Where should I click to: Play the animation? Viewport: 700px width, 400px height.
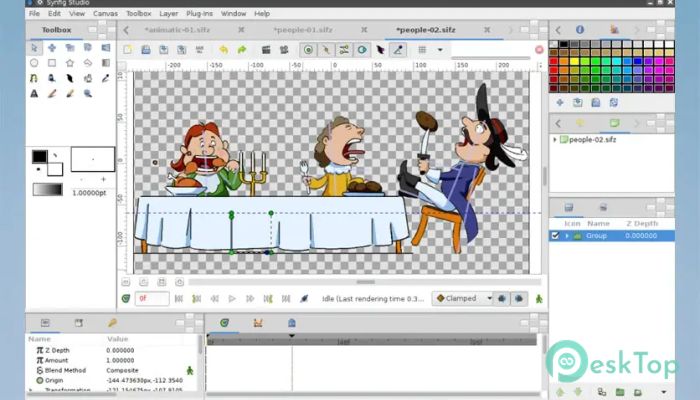232,299
